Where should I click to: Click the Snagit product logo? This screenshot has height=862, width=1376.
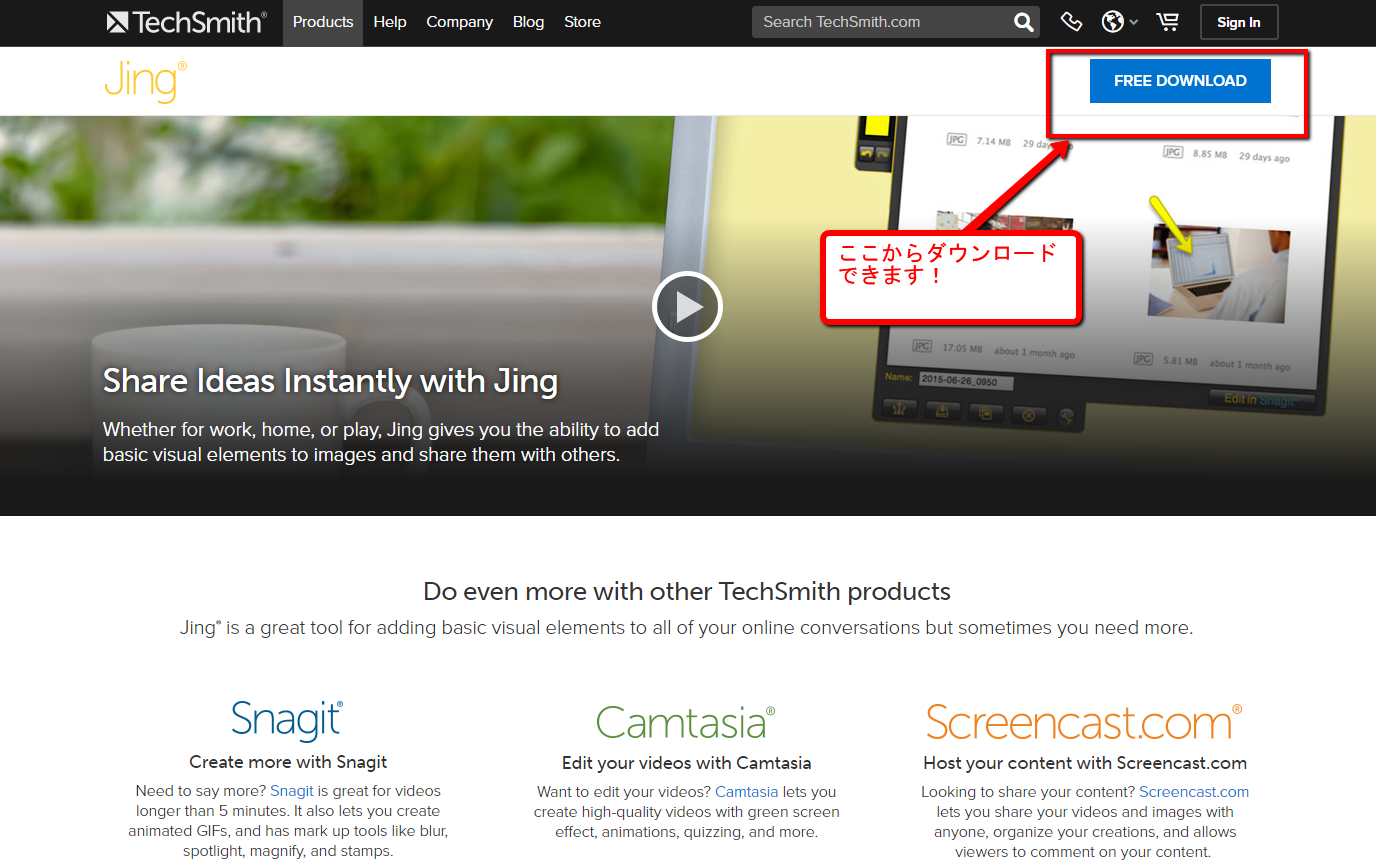(287, 720)
